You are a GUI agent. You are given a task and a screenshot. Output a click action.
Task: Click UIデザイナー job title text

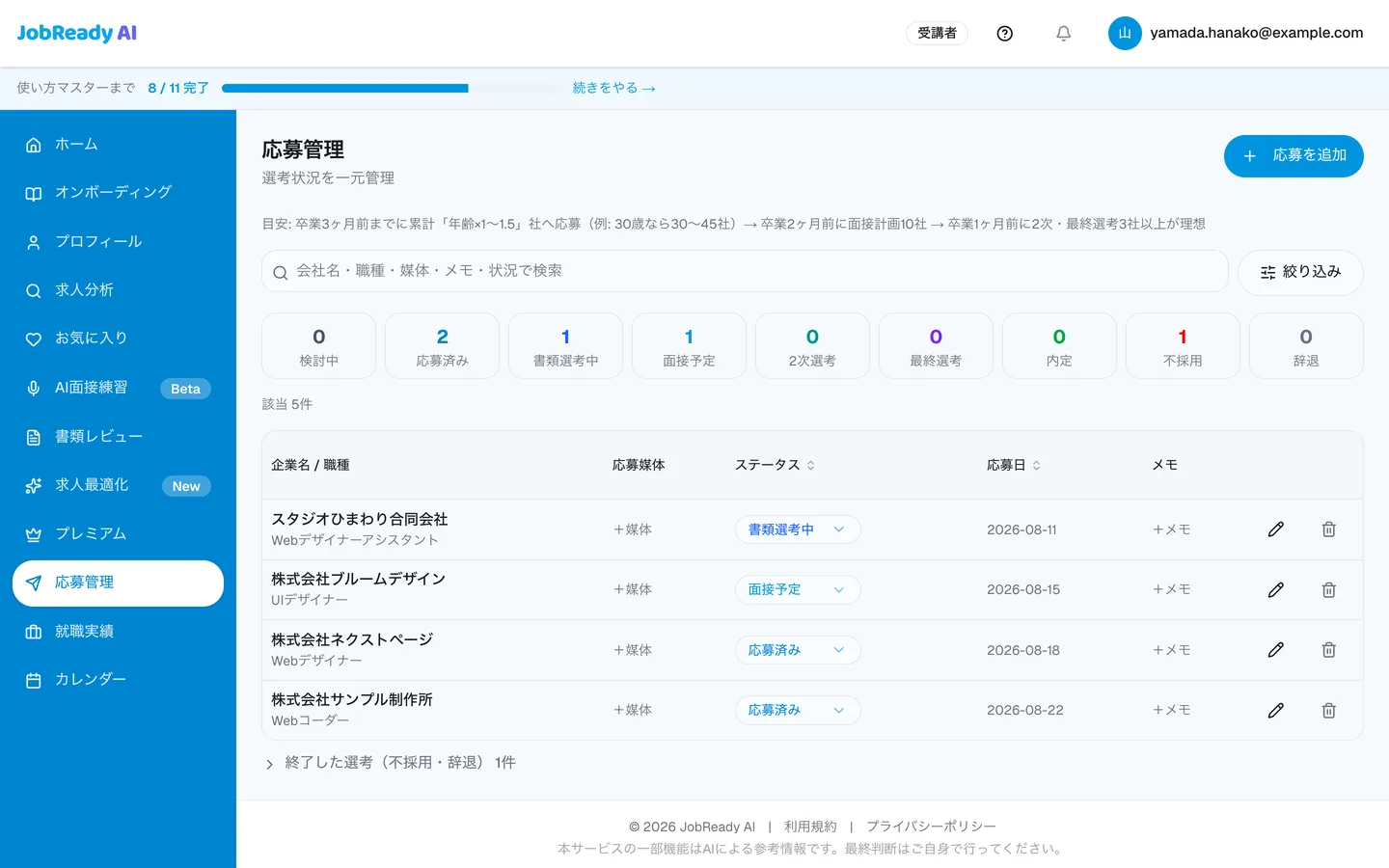click(310, 600)
